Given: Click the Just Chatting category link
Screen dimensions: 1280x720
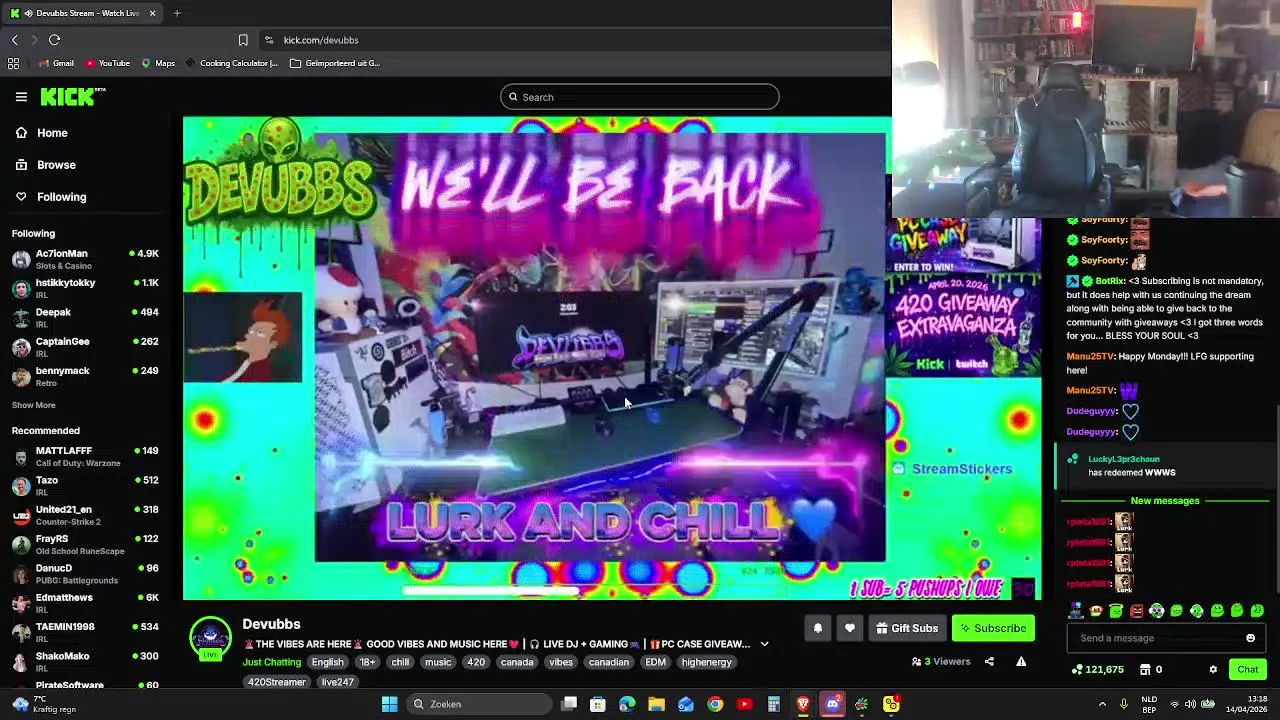Looking at the screenshot, I should (271, 662).
